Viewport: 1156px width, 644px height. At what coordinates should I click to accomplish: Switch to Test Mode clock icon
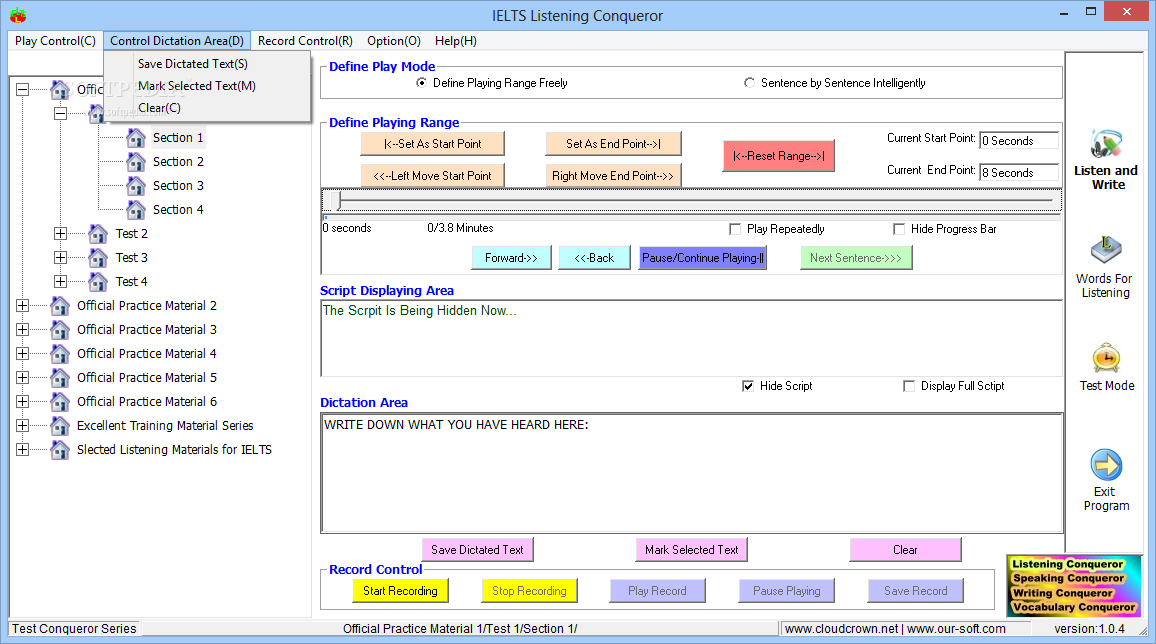point(1106,358)
